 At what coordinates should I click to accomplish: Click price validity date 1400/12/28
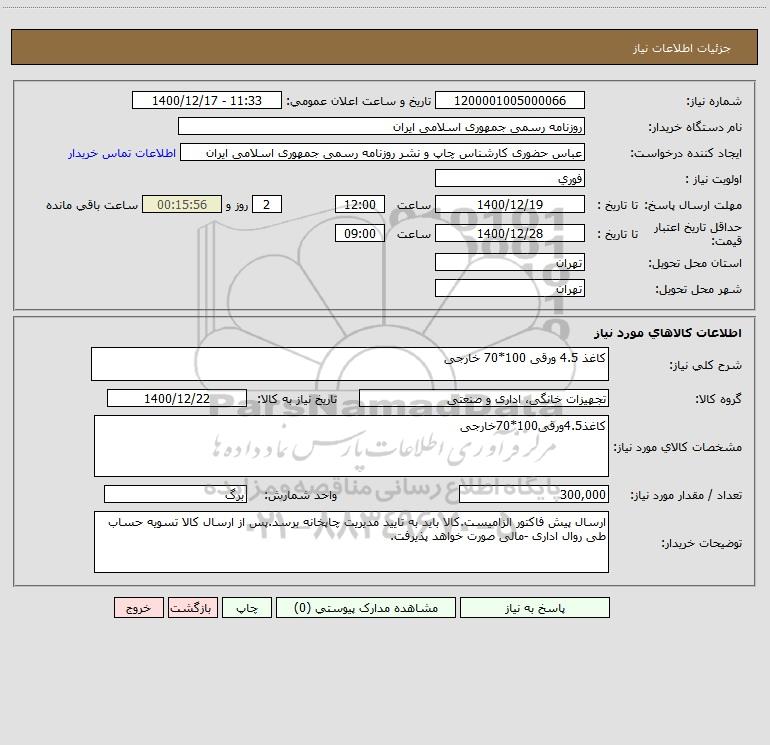[x=510, y=233]
